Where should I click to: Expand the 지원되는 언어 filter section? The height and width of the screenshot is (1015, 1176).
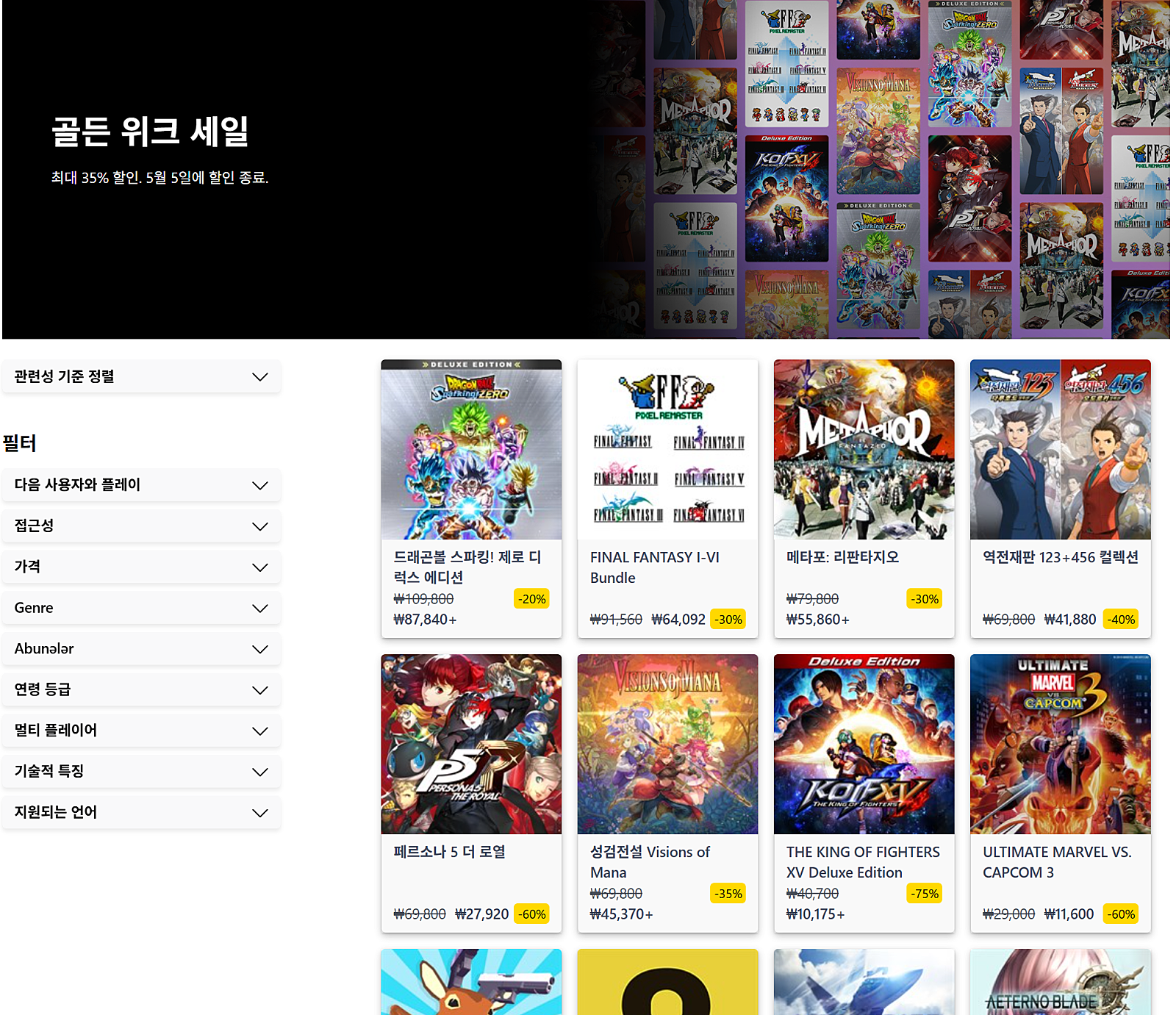(x=141, y=812)
